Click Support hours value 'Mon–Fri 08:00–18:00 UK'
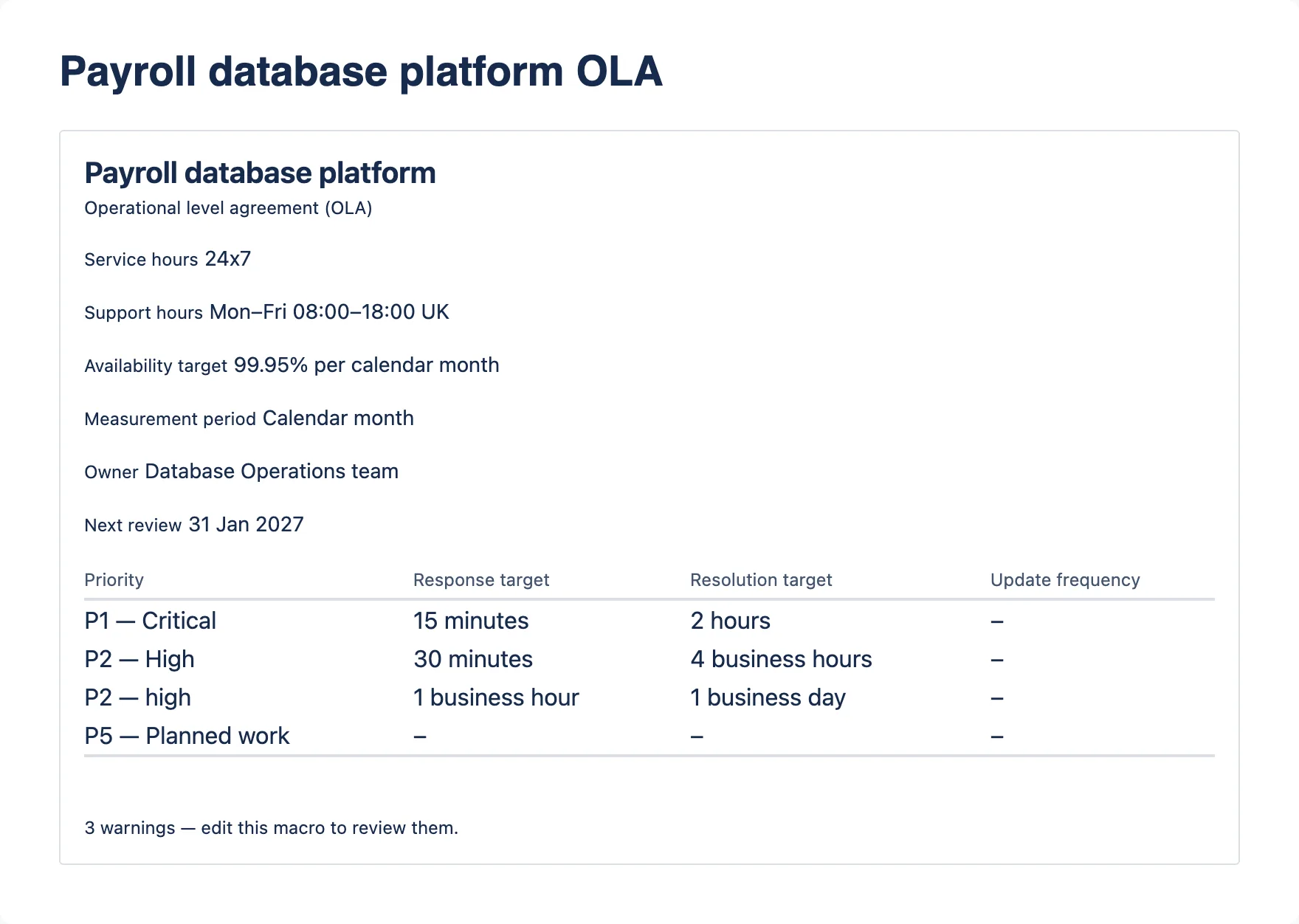This screenshot has width=1299, height=924. click(329, 312)
